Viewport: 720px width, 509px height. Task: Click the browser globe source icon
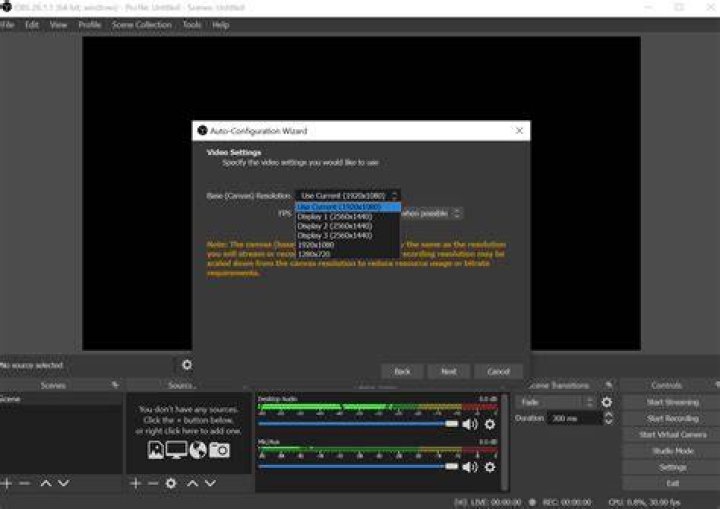pyautogui.click(x=198, y=450)
